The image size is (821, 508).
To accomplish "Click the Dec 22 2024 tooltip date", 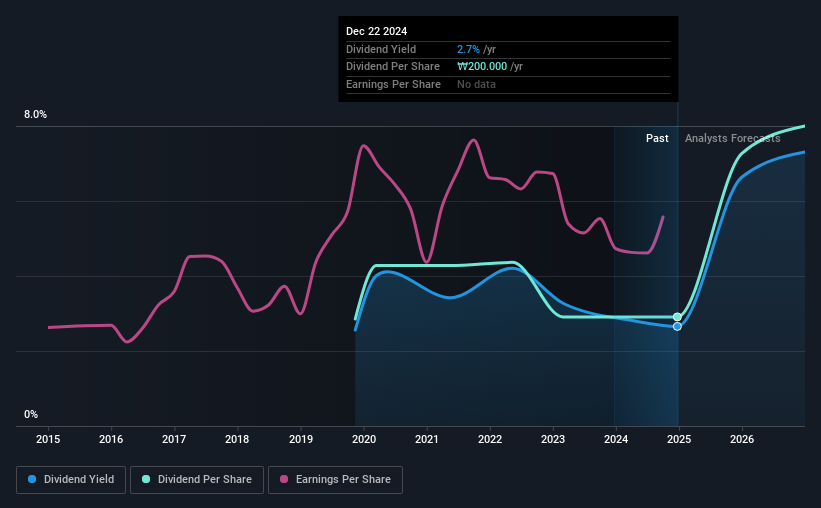I will [x=376, y=31].
